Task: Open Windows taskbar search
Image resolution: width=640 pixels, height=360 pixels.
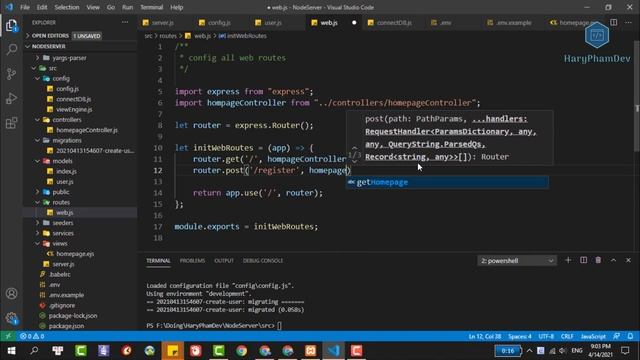Action: click(x=34, y=351)
